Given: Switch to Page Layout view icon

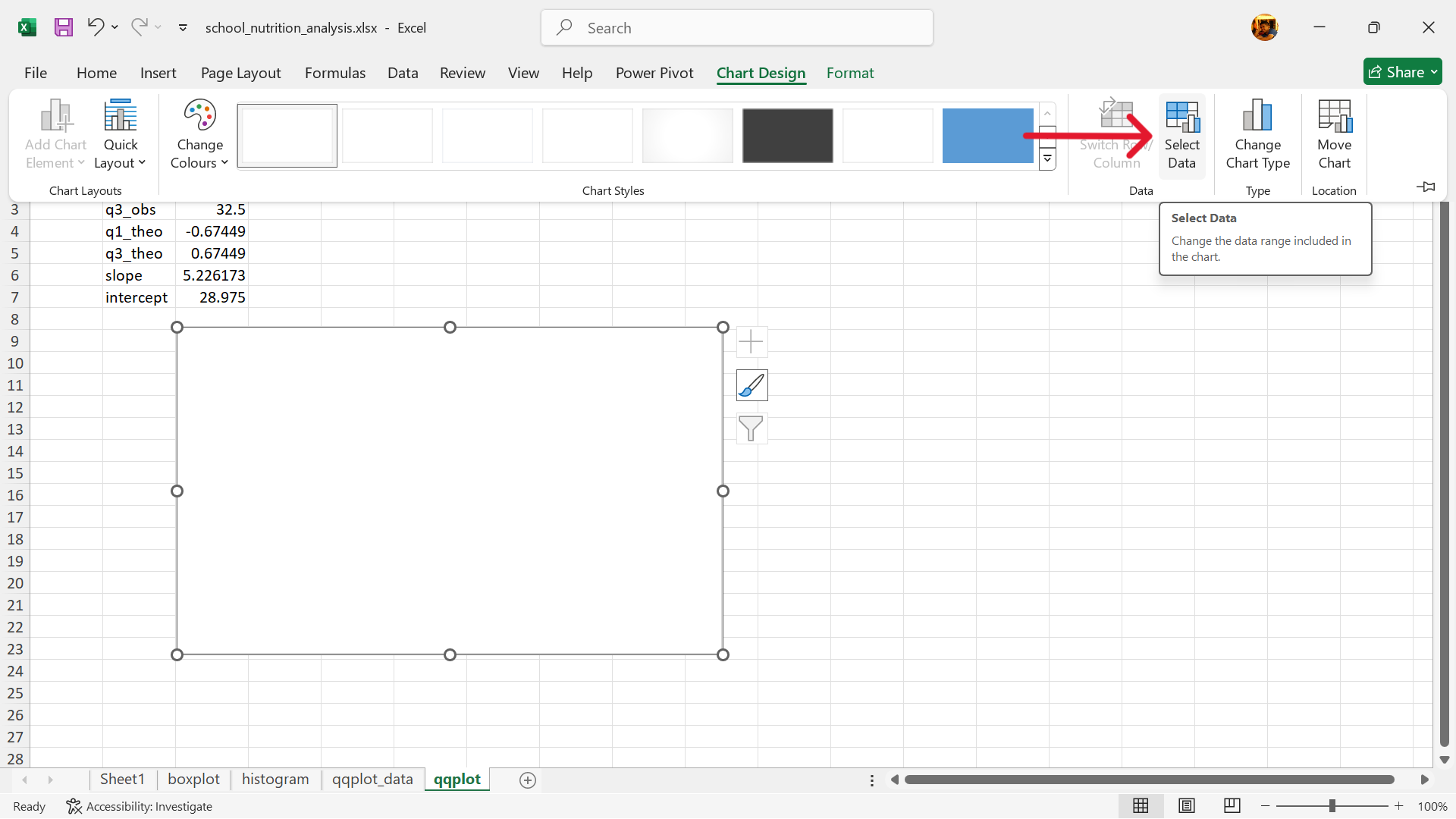Looking at the screenshot, I should pyautogui.click(x=1187, y=806).
